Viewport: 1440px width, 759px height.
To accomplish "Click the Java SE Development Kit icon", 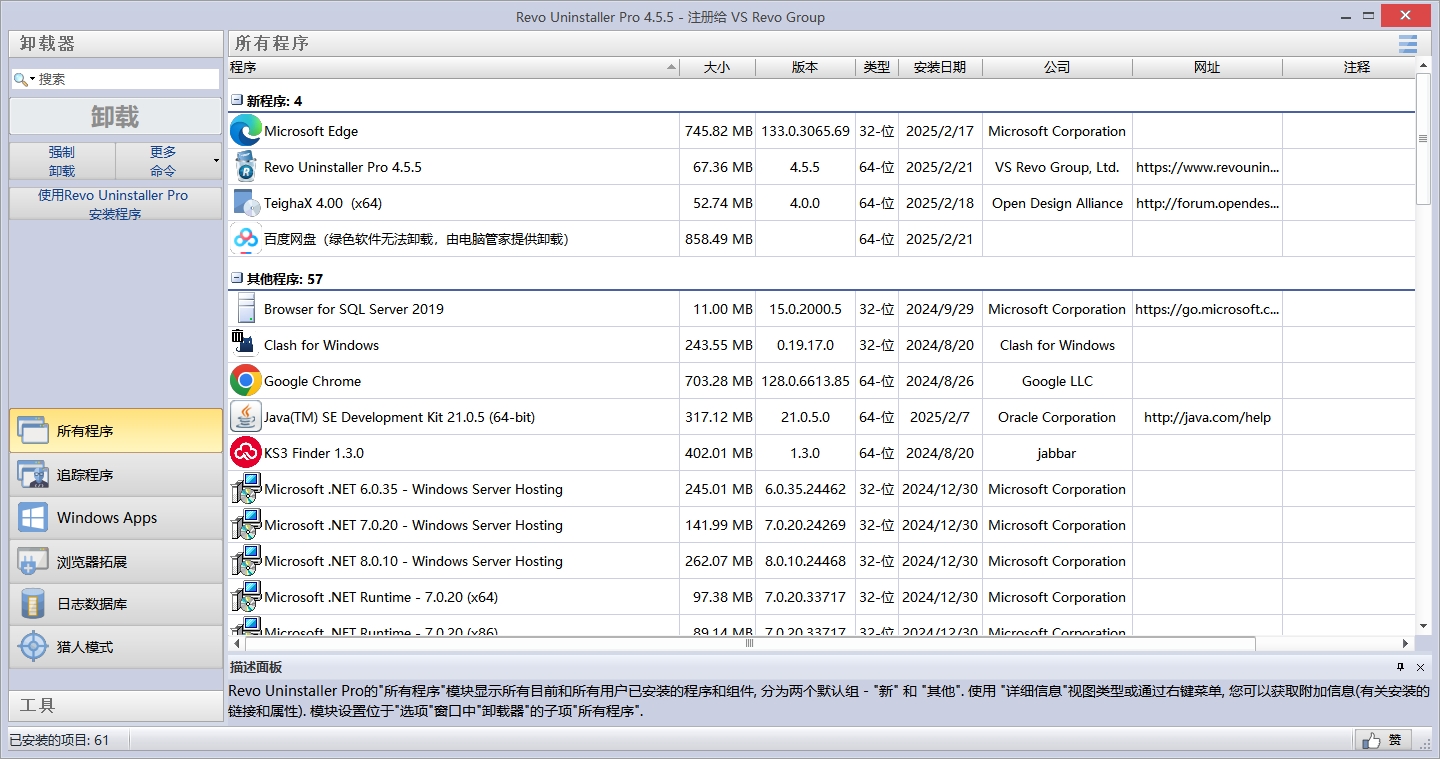I will point(246,417).
